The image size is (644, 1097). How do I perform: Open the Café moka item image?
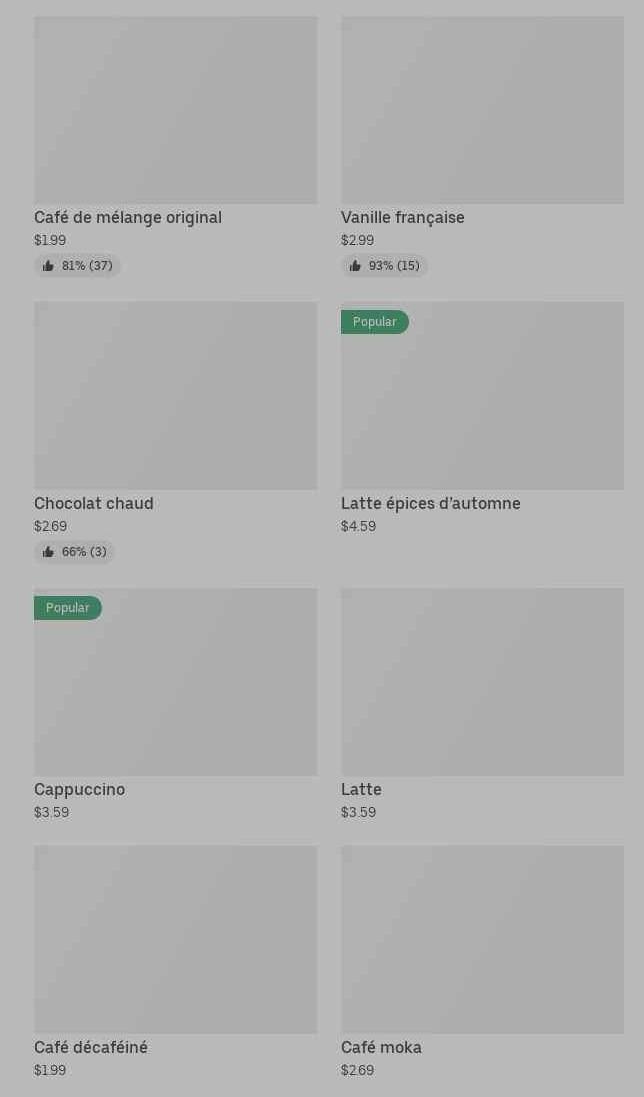pos(482,940)
